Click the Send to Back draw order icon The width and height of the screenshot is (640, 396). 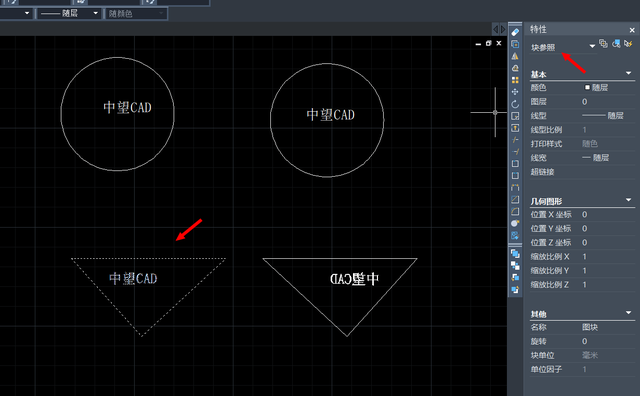point(515,266)
